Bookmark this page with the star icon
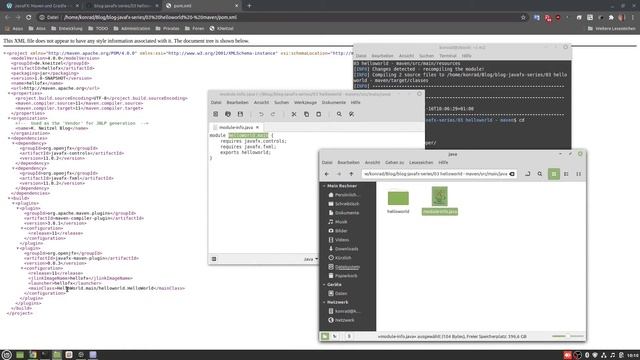Image resolution: width=640 pixels, height=360 pixels. [523, 18]
